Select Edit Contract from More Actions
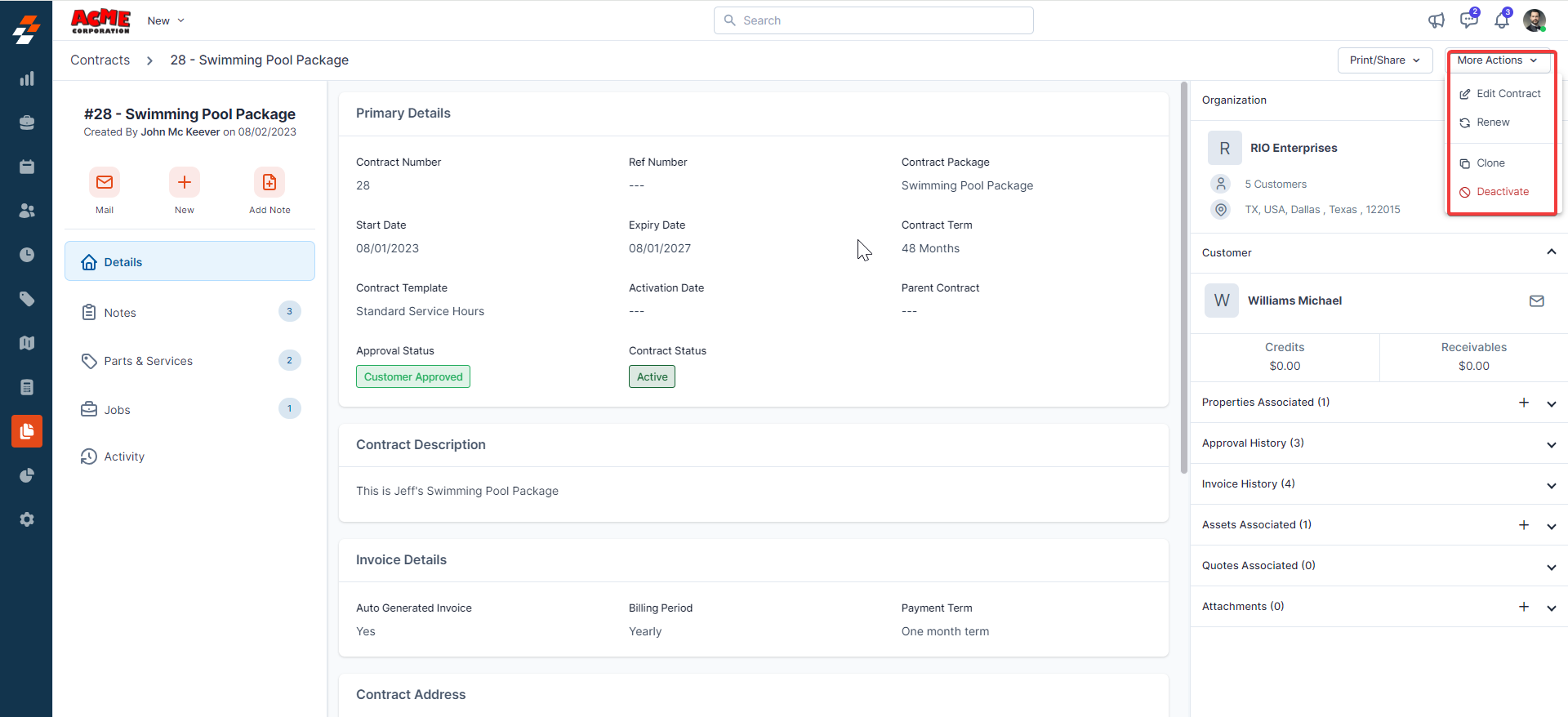 point(1508,94)
